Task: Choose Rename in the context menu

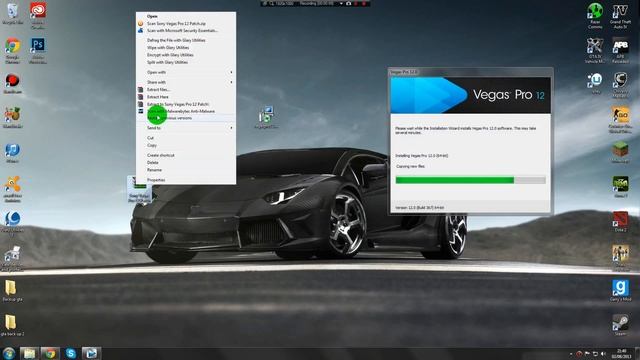Action: point(186,170)
